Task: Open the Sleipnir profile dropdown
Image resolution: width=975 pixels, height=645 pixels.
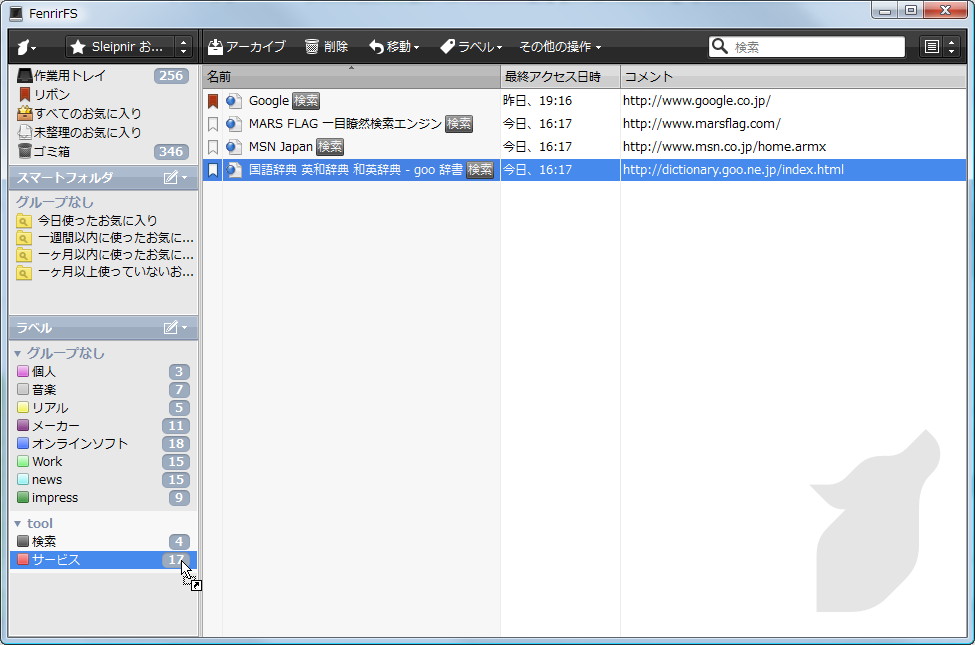Action: [121, 47]
